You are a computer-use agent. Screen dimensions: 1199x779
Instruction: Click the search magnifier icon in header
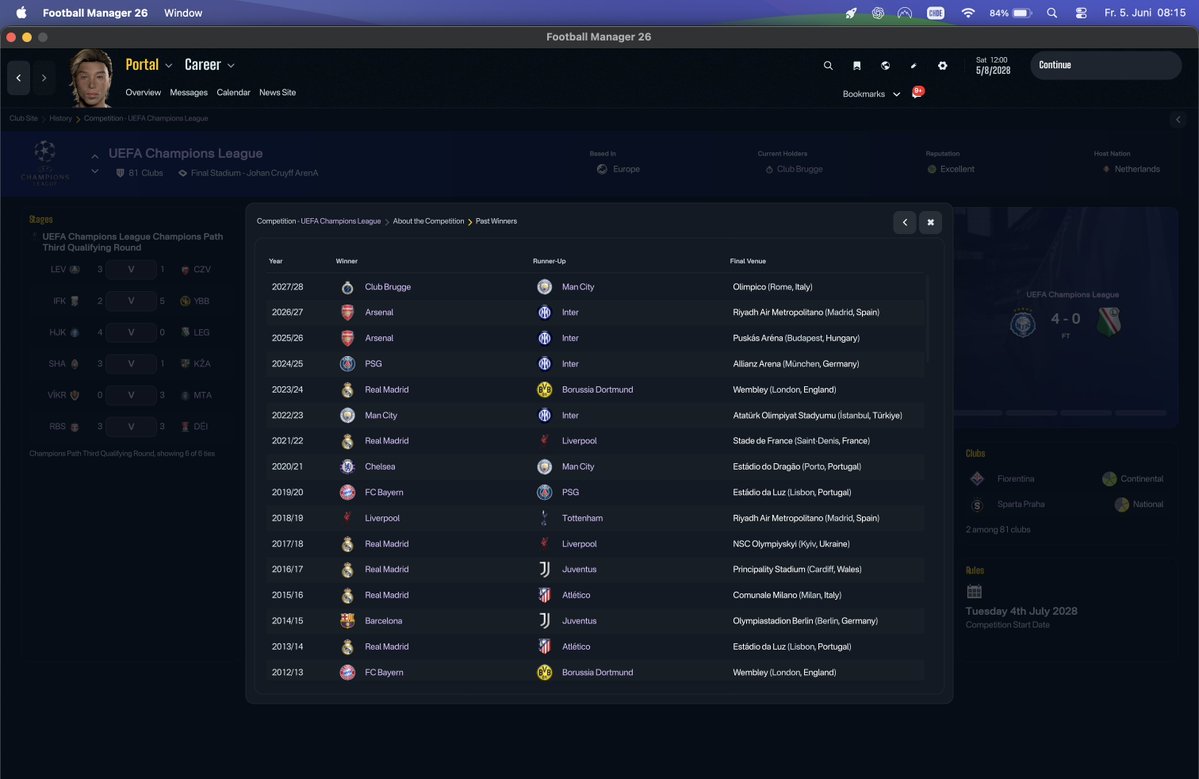point(827,66)
